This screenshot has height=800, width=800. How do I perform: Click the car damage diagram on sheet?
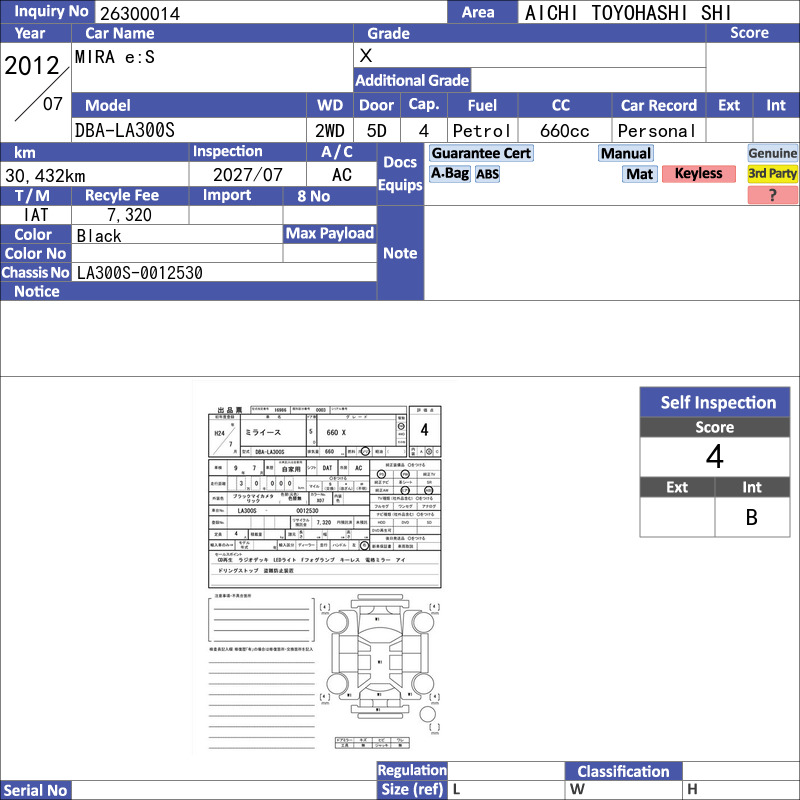click(379, 659)
